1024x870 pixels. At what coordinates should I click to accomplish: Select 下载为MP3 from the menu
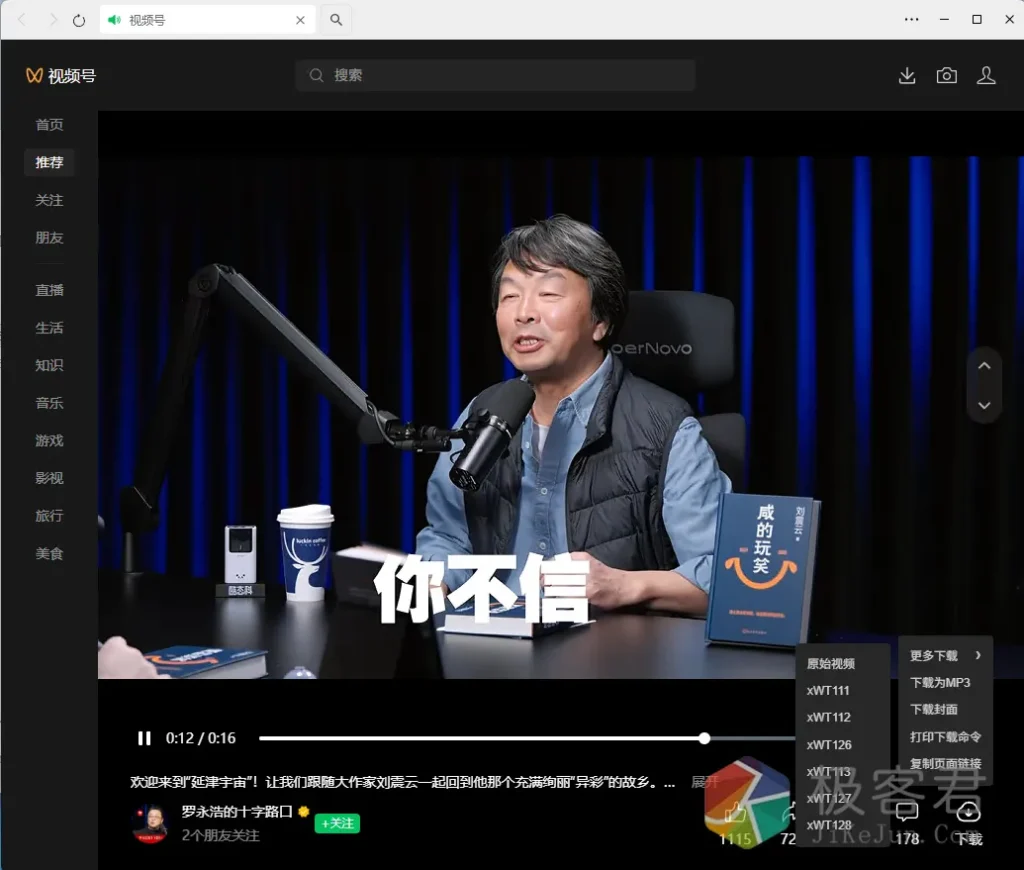[x=940, y=683]
